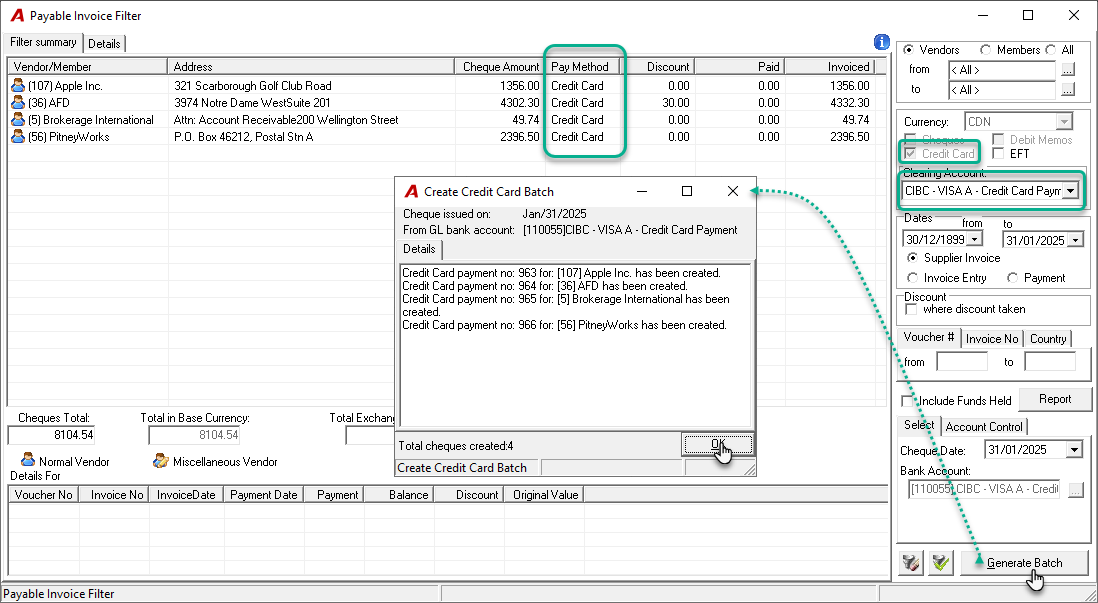Select the Details tab in batch dialog
The width and height of the screenshot is (1098, 603).
coord(419,249)
